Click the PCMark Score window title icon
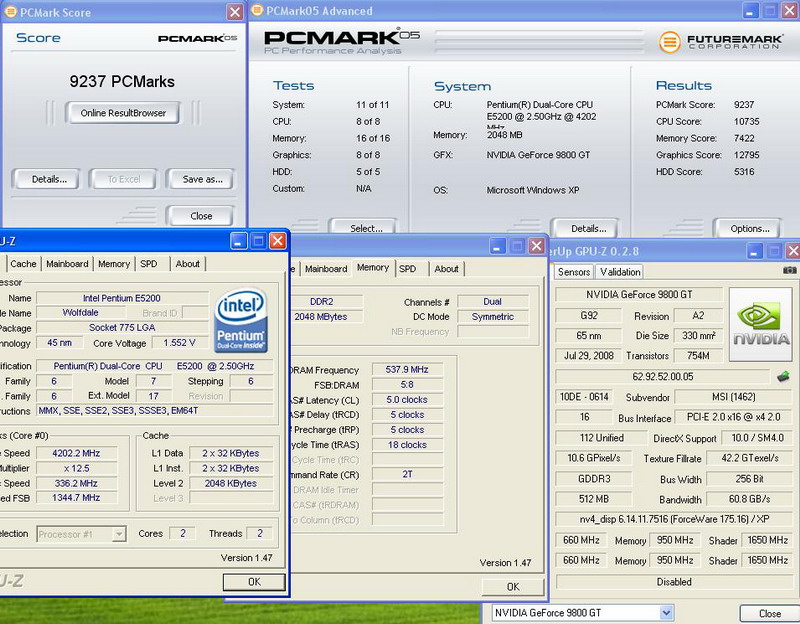800x624 pixels. point(10,12)
